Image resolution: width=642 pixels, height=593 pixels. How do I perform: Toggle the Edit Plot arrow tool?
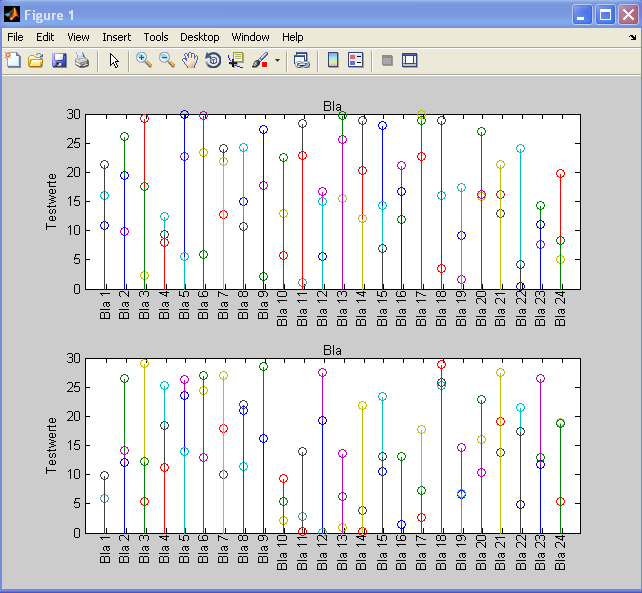point(114,60)
